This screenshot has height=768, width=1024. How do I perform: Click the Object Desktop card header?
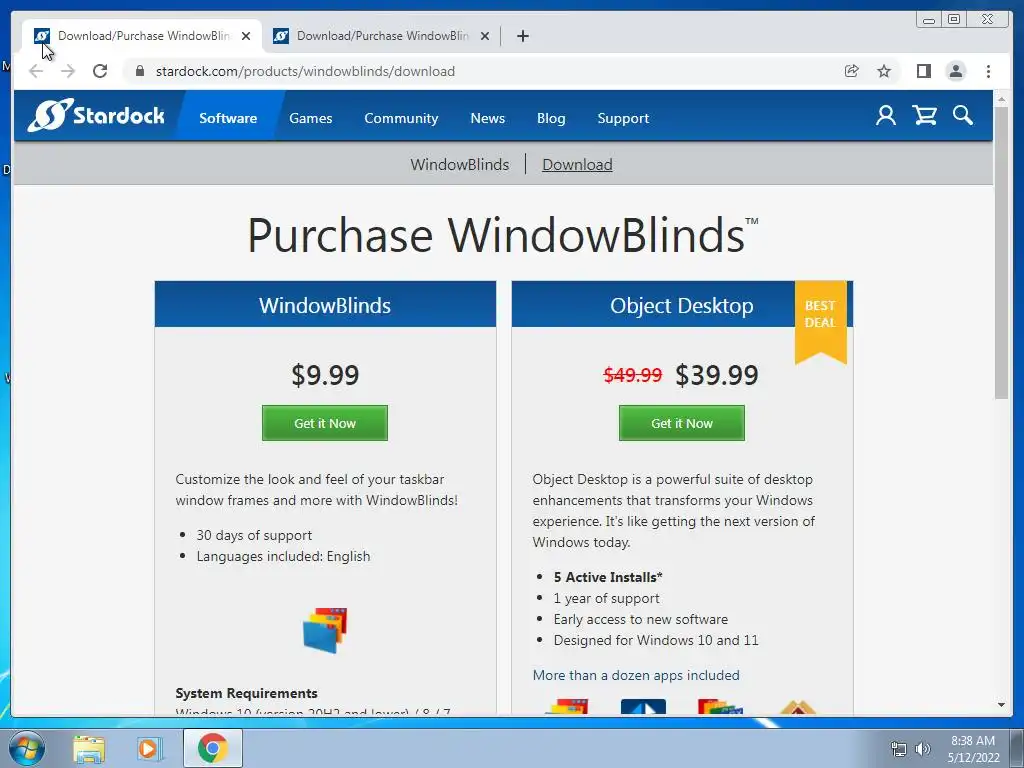(682, 304)
